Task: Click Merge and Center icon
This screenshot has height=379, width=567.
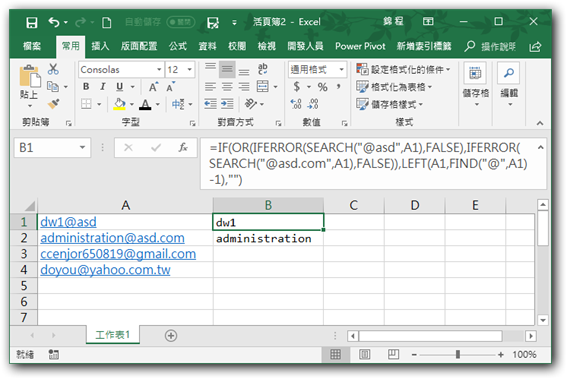Action: (x=263, y=86)
